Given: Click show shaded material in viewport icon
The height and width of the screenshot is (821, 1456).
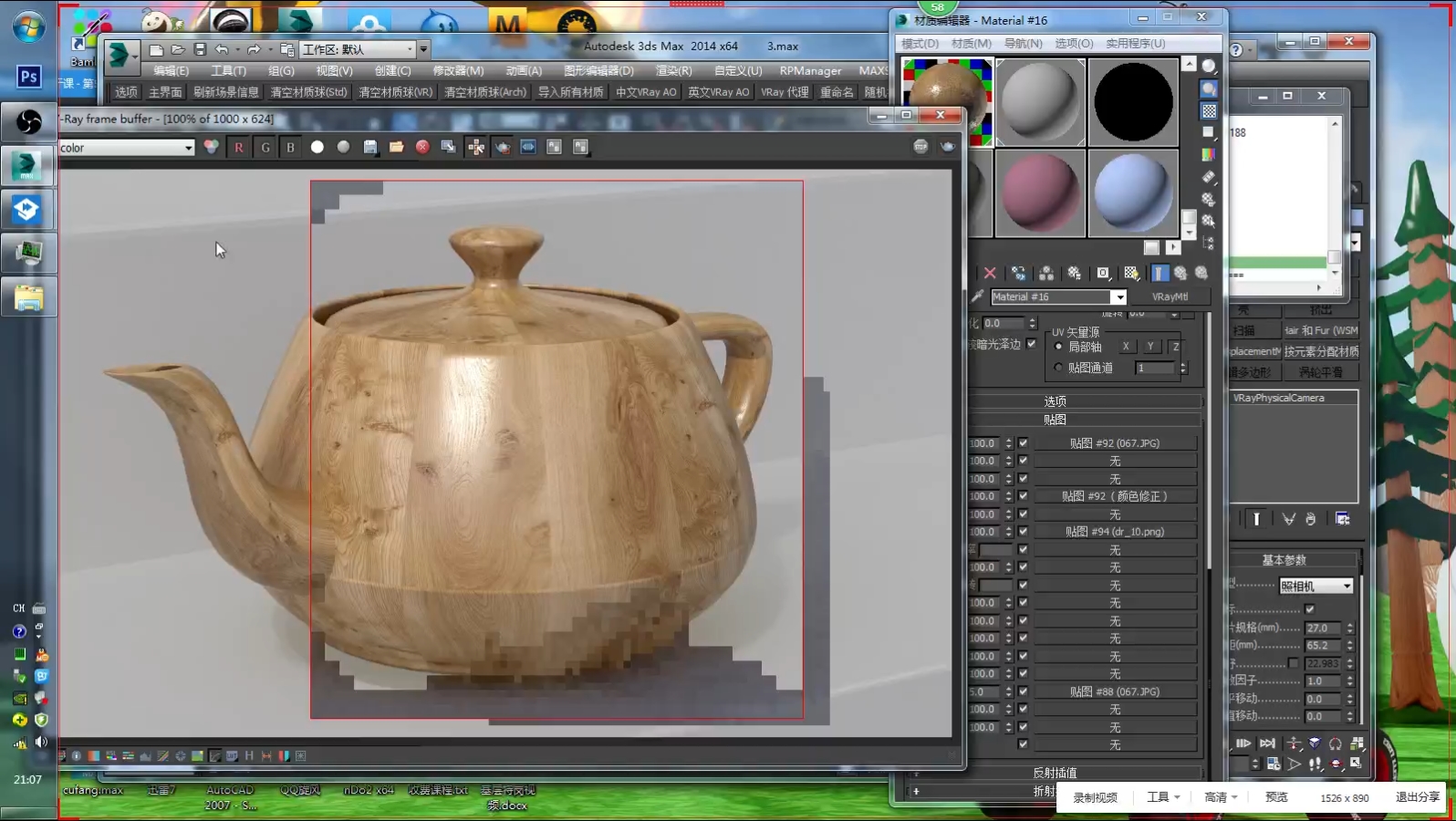Looking at the screenshot, I should (1131, 273).
